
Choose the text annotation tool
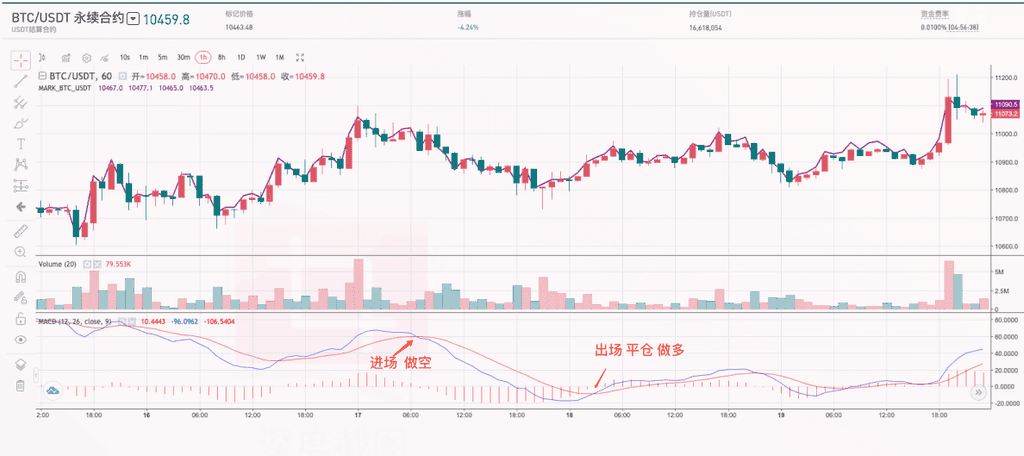19,143
